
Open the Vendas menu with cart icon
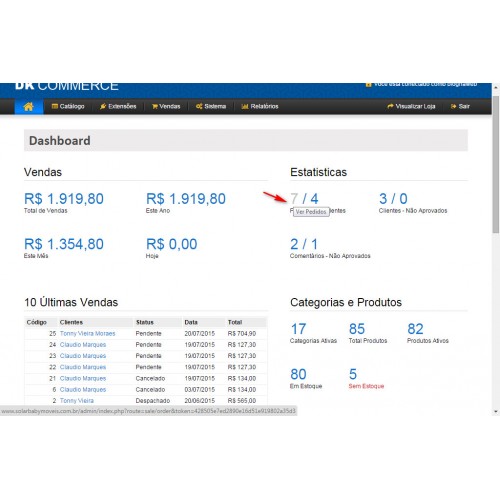166,106
